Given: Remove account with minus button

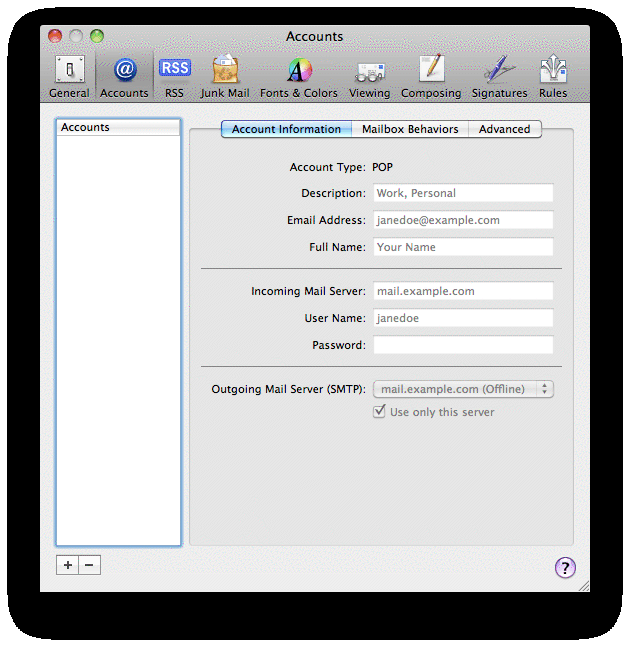Looking at the screenshot, I should (90, 565).
